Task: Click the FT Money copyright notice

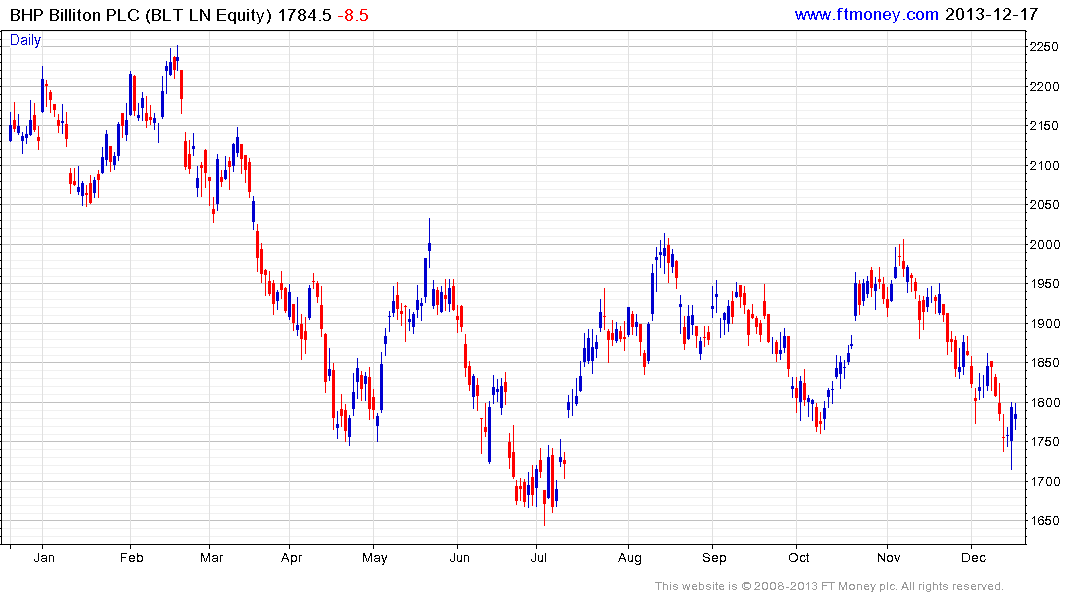Action: pos(829,586)
